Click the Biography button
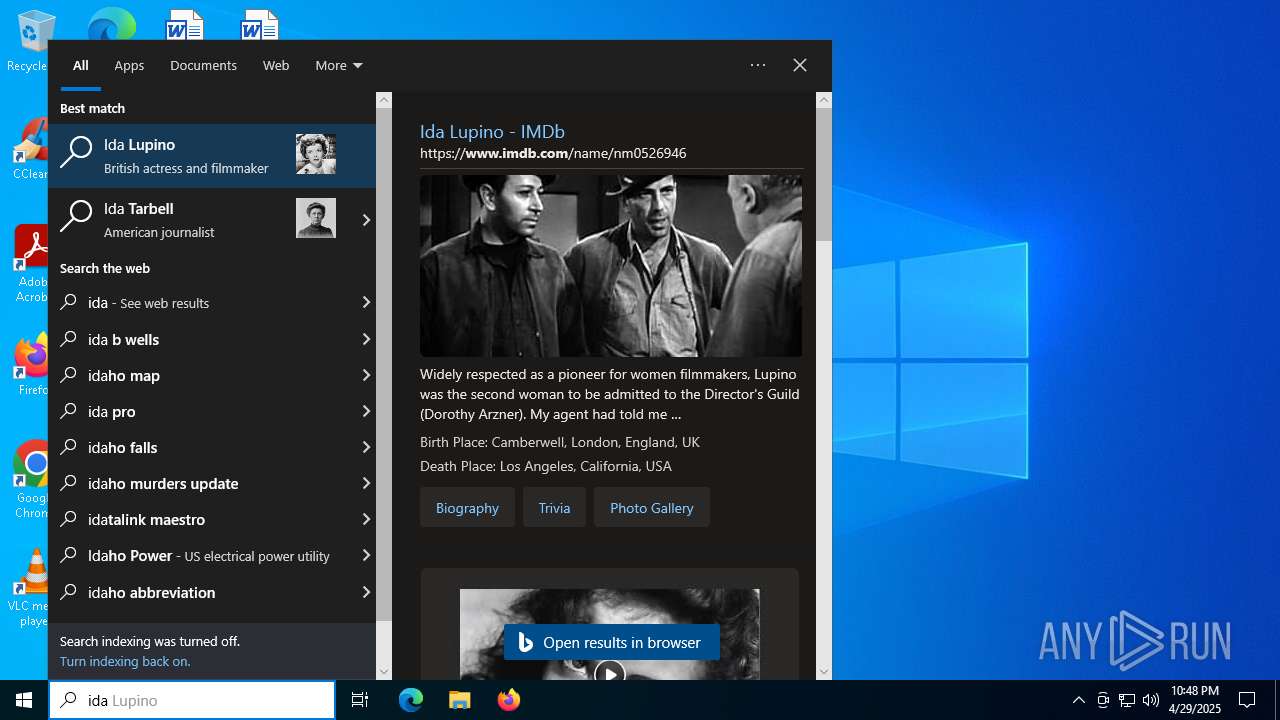The width and height of the screenshot is (1280, 720). point(467,507)
